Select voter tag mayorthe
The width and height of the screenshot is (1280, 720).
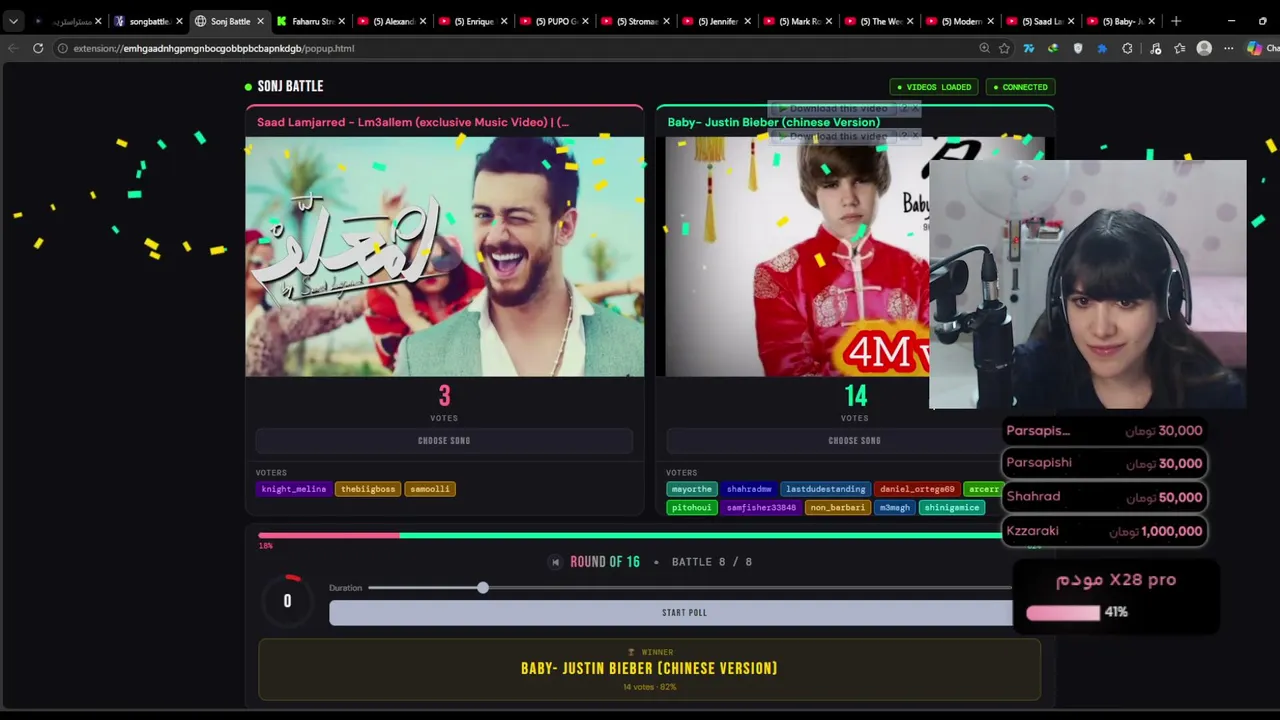[x=692, y=489]
